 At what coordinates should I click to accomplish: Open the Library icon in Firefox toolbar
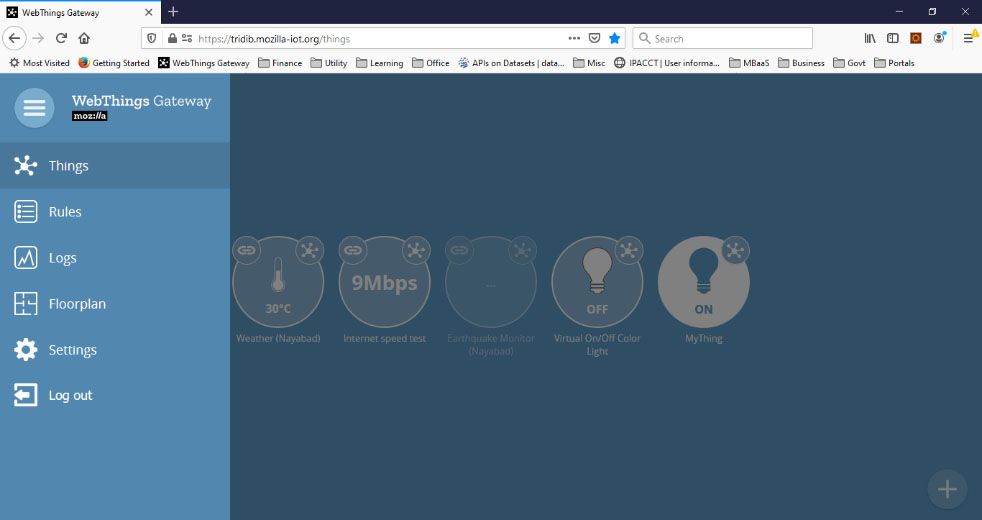pyautogui.click(x=870, y=38)
